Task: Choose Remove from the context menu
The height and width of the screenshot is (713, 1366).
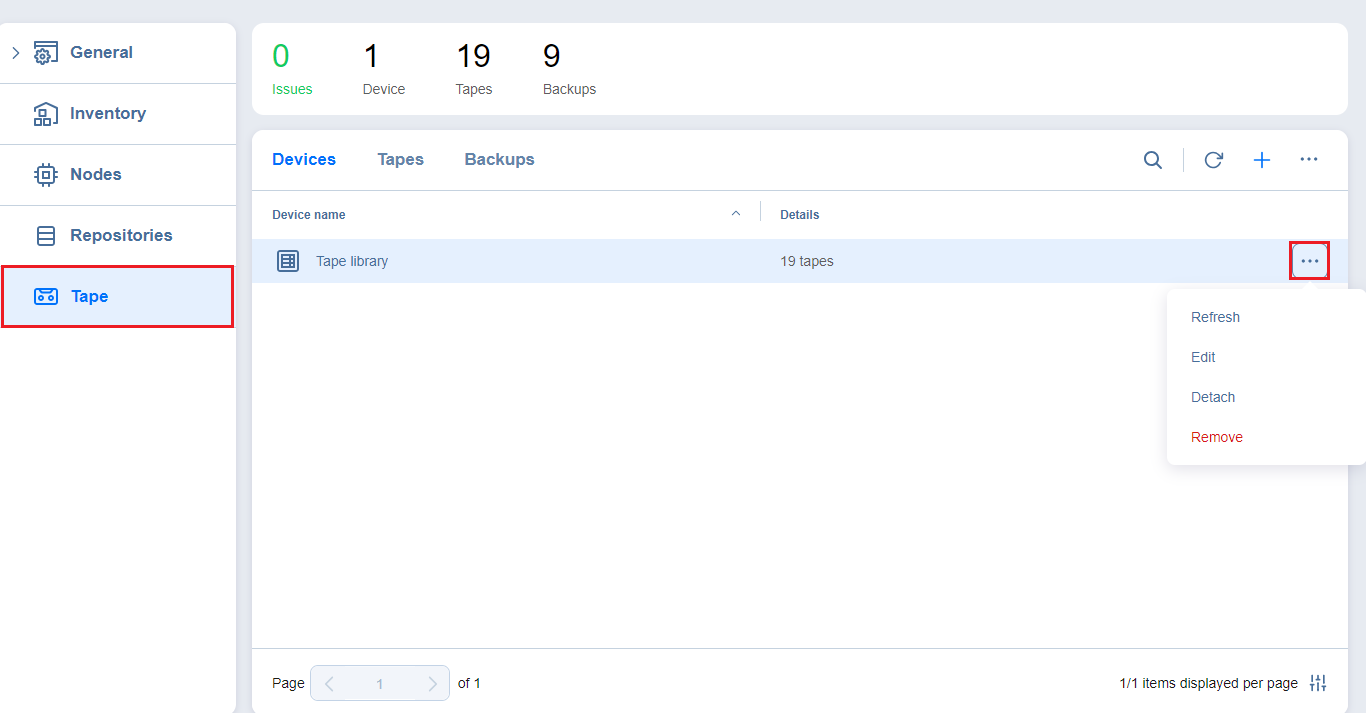Action: point(1217,437)
